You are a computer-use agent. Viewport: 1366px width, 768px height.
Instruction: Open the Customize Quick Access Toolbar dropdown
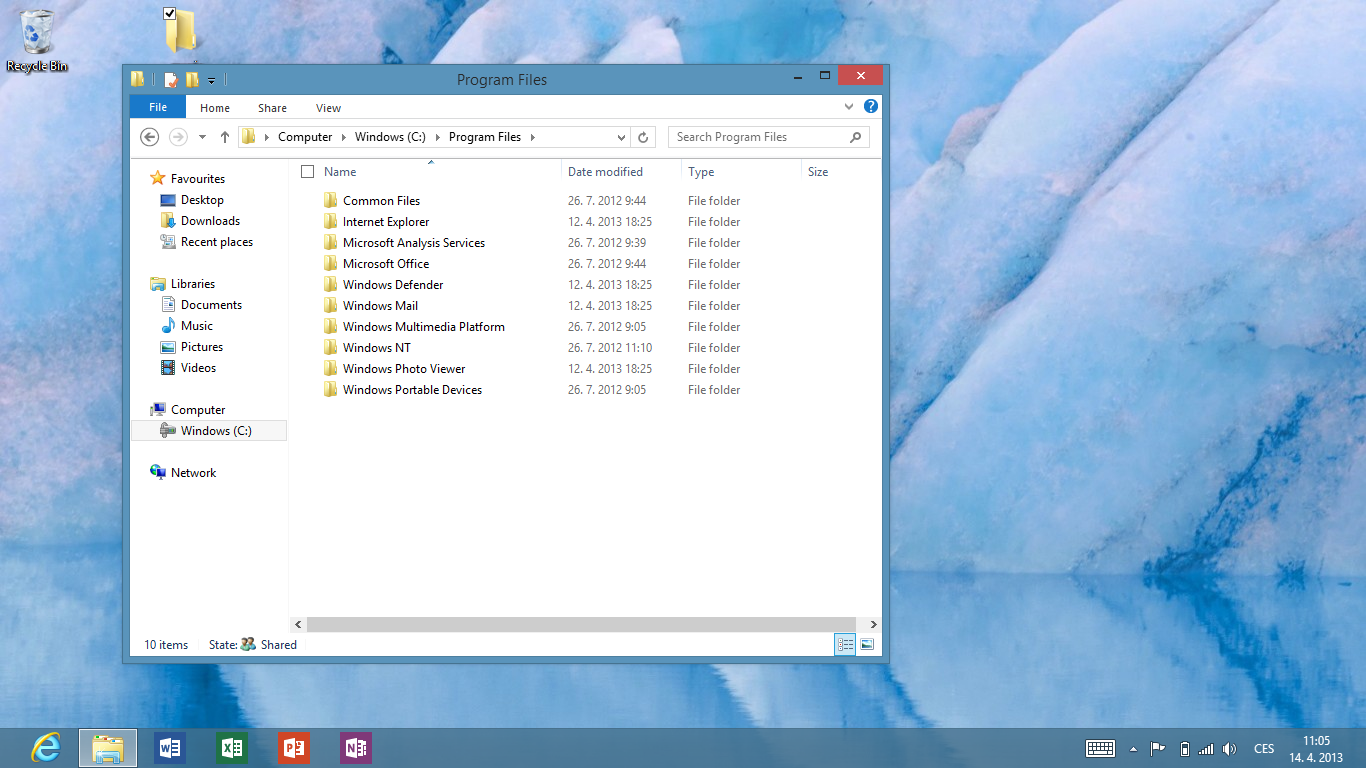click(x=211, y=81)
